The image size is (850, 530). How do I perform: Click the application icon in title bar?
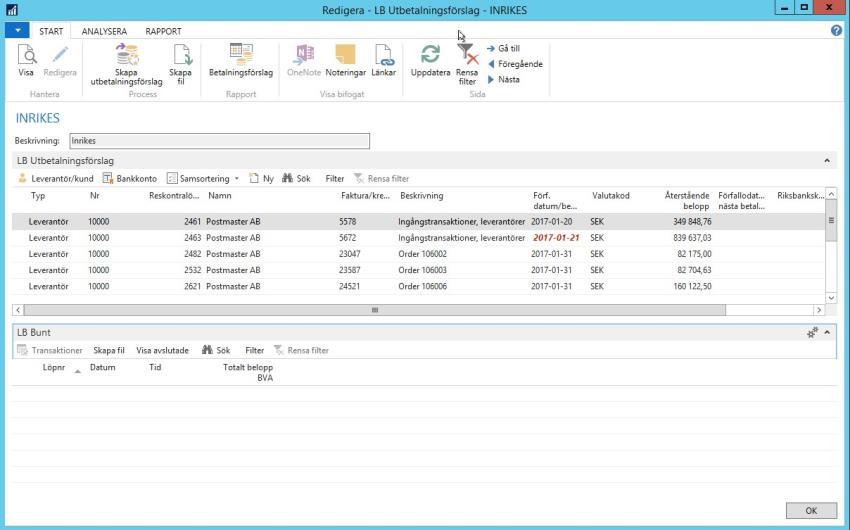(12, 10)
